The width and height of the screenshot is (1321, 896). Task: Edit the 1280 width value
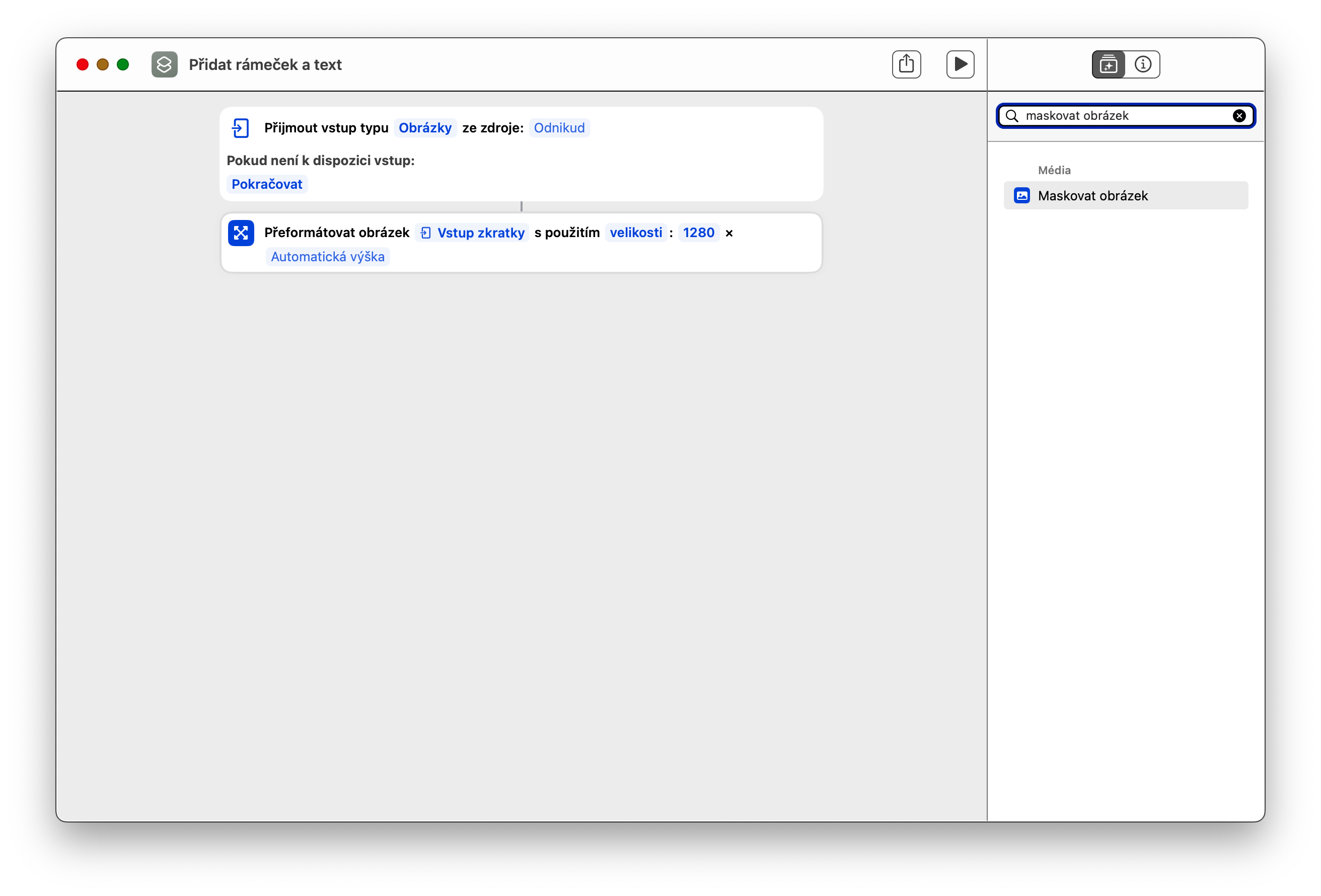pos(698,233)
